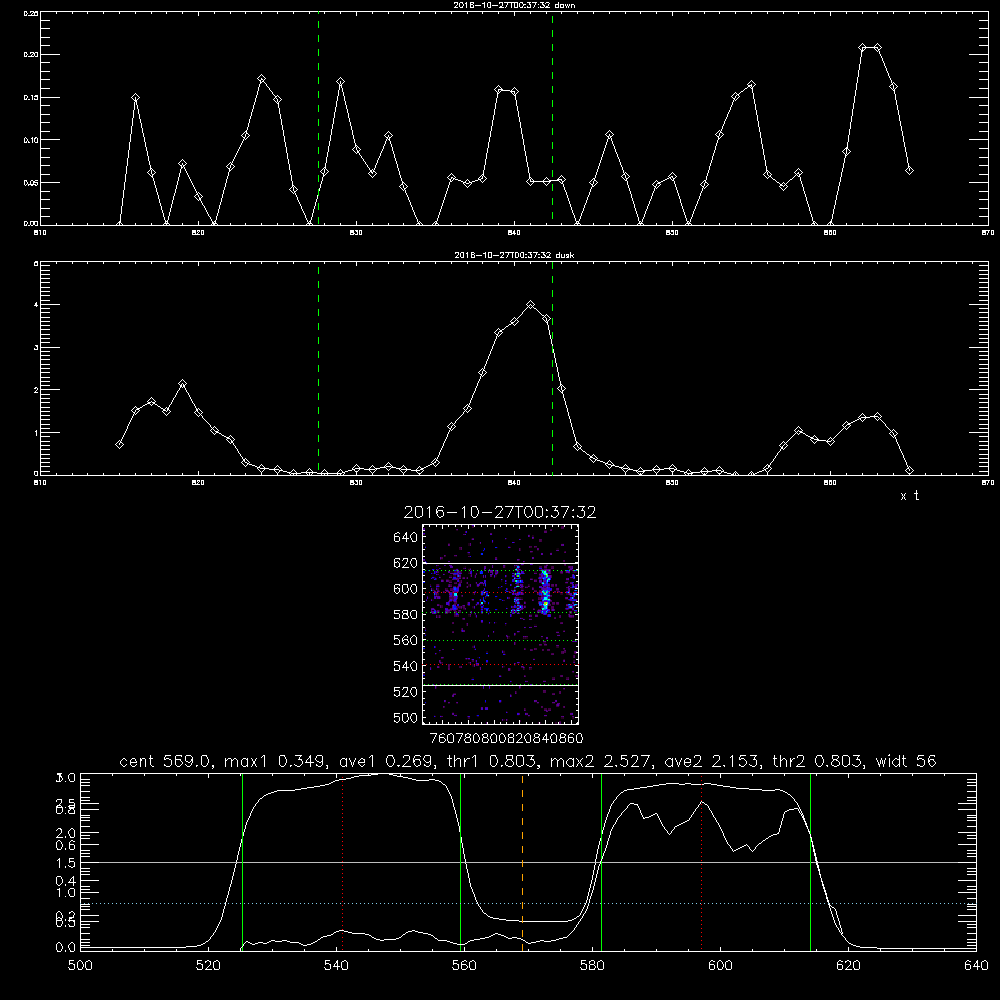Click the right green dashed line in the dusk plot
This screenshot has width=1000, height=1000.
pos(552,369)
